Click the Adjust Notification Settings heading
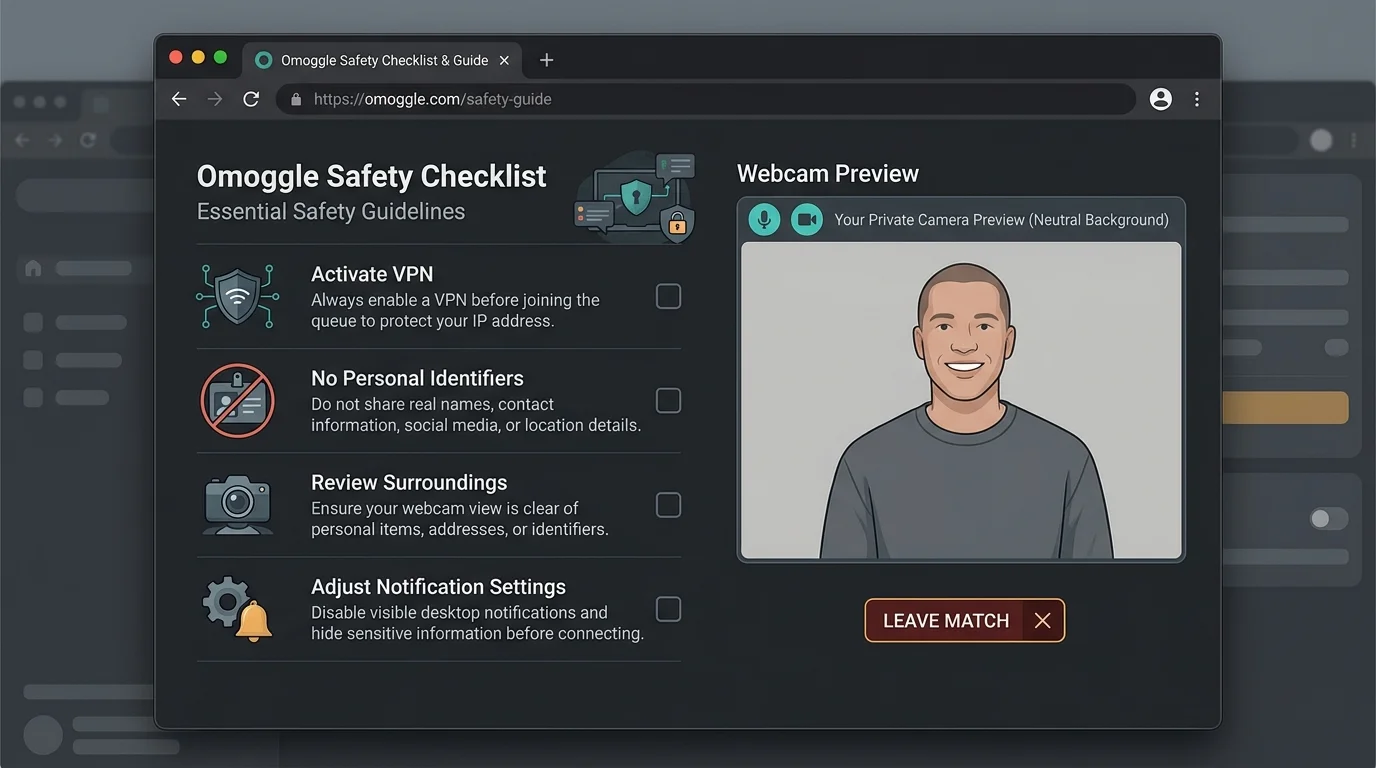The image size is (1376, 768). point(438,587)
